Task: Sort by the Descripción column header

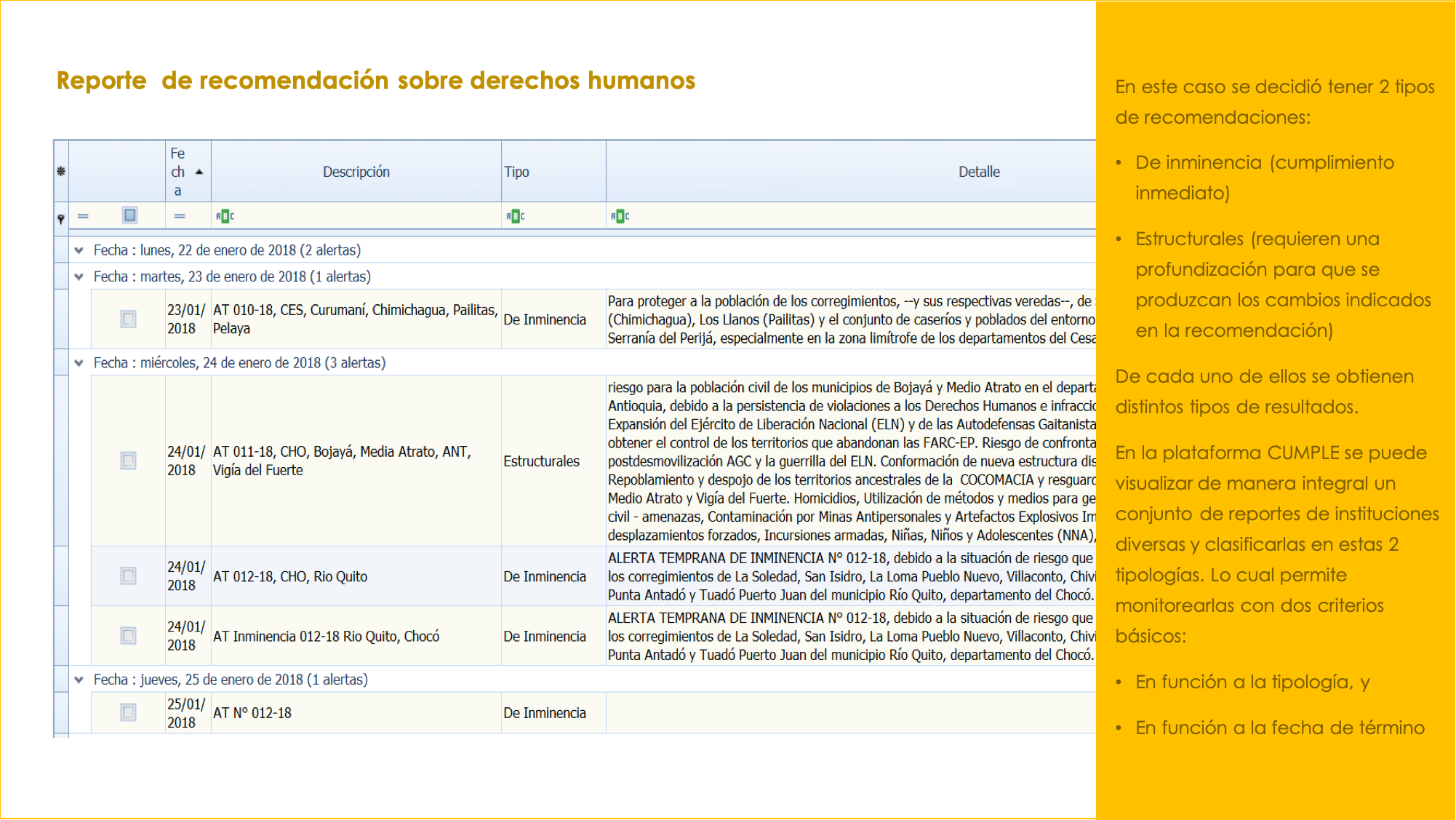Action: [356, 172]
